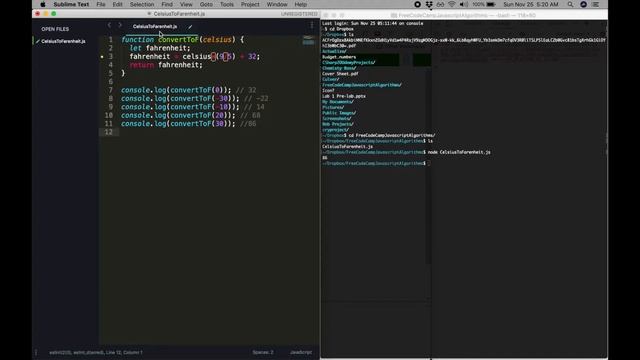This screenshot has width=640, height=360.
Task: Open the Selection menu
Action: [x=142, y=4]
